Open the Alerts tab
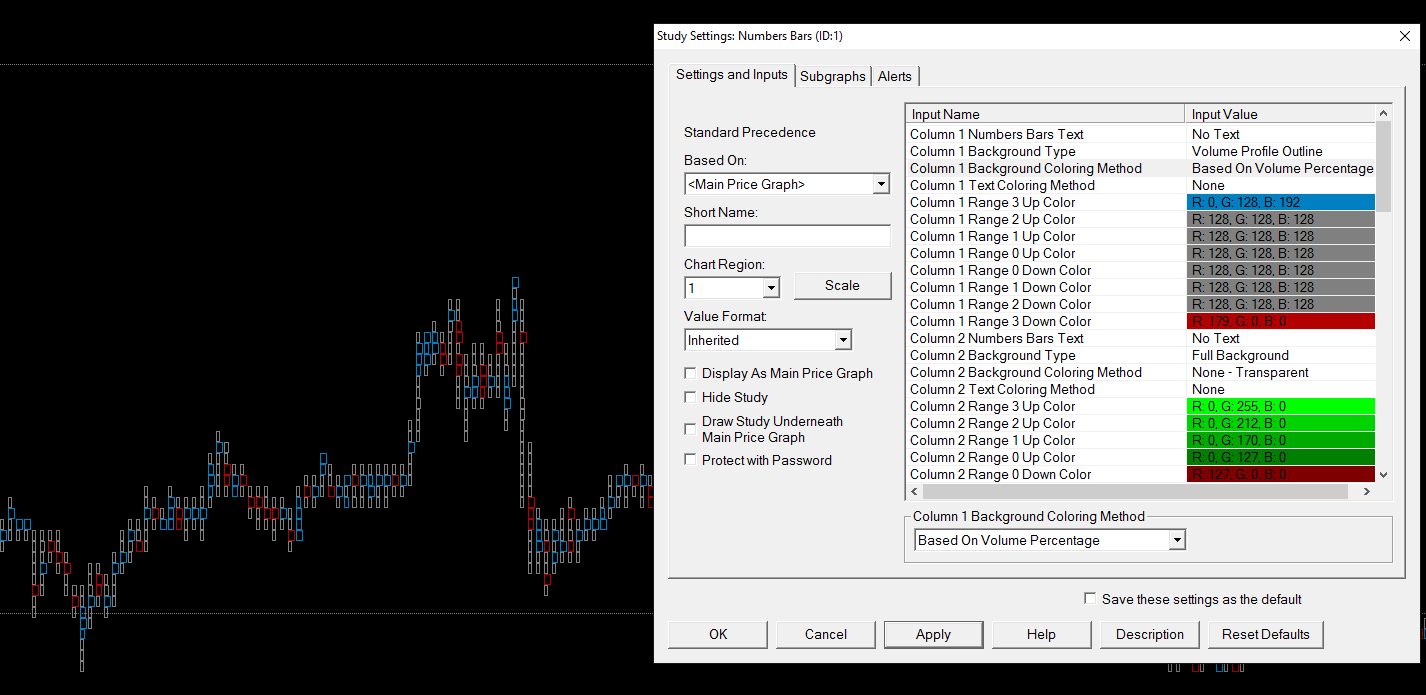The height and width of the screenshot is (695, 1426). pos(895,76)
